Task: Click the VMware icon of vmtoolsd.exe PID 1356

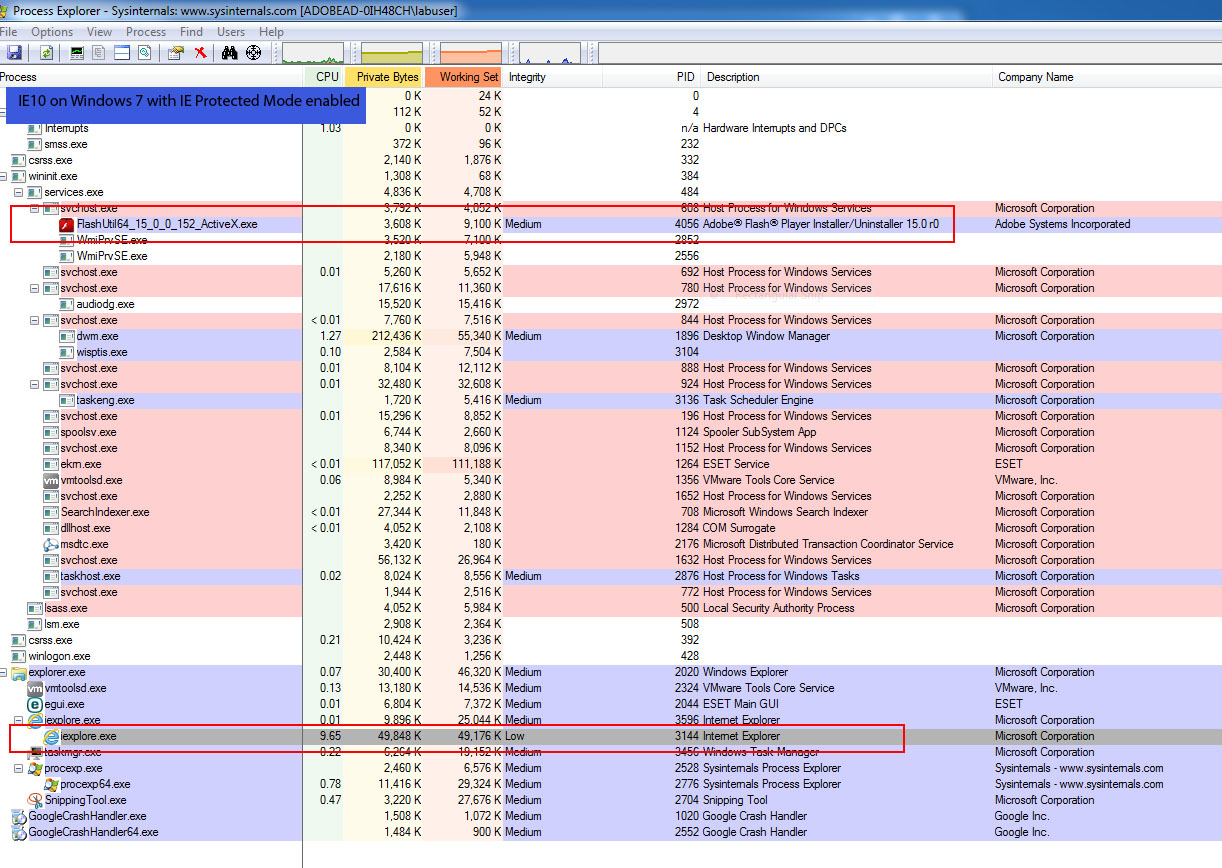Action: (x=51, y=480)
